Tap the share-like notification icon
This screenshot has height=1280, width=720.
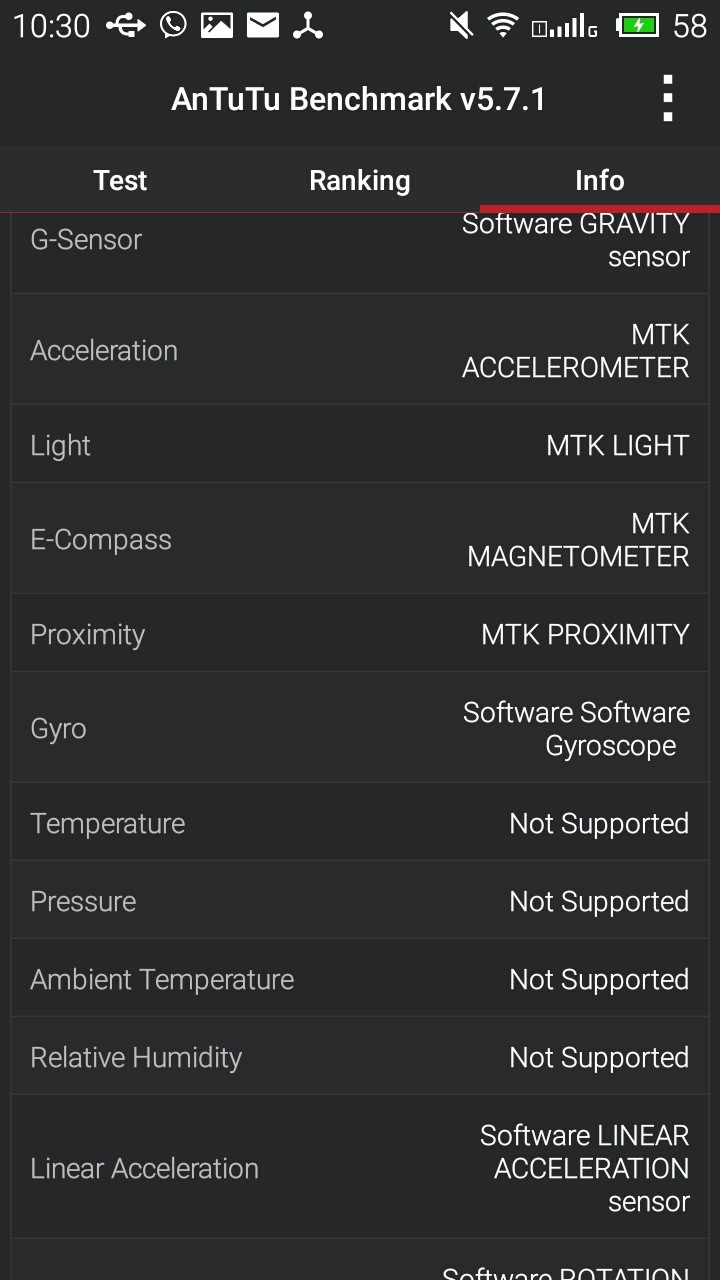click(308, 25)
